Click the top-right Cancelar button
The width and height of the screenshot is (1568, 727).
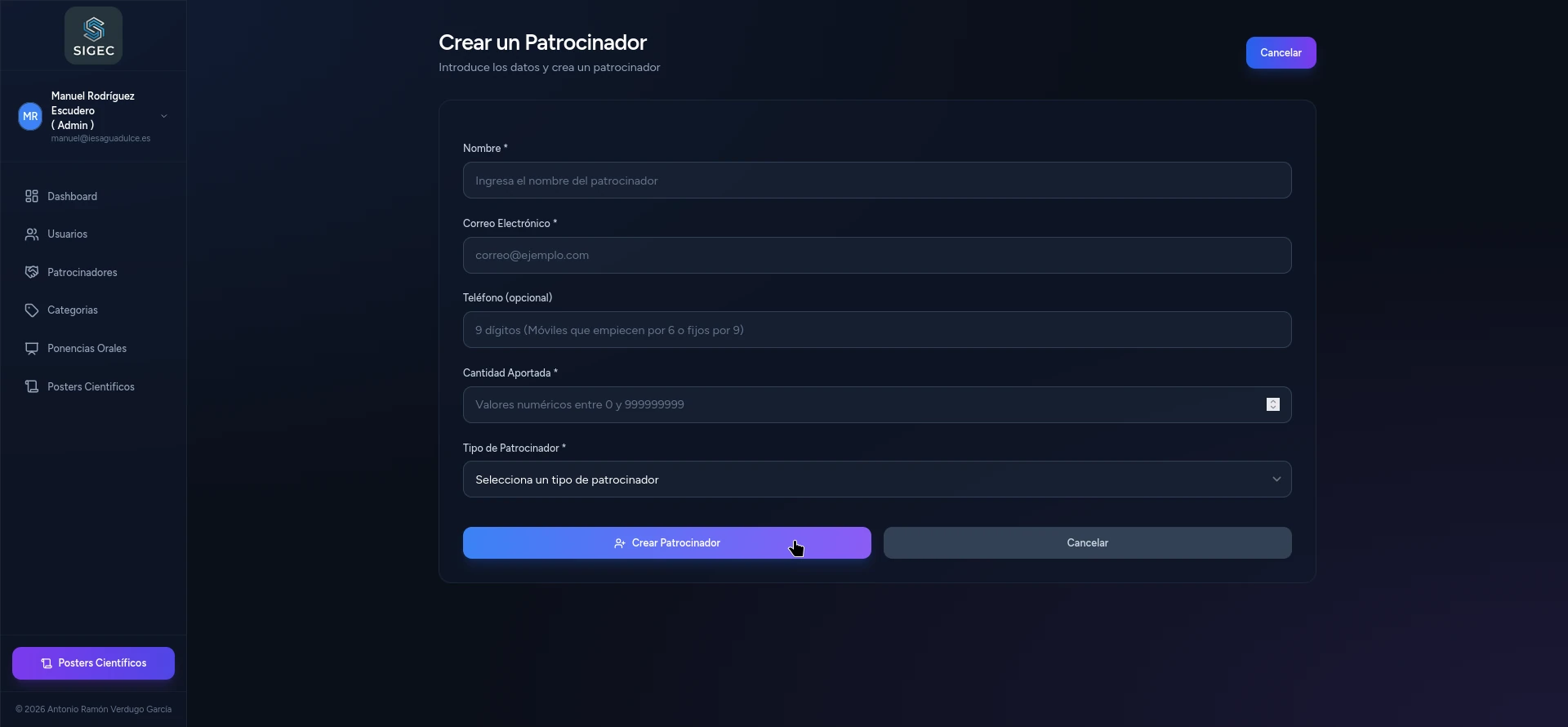[1280, 53]
